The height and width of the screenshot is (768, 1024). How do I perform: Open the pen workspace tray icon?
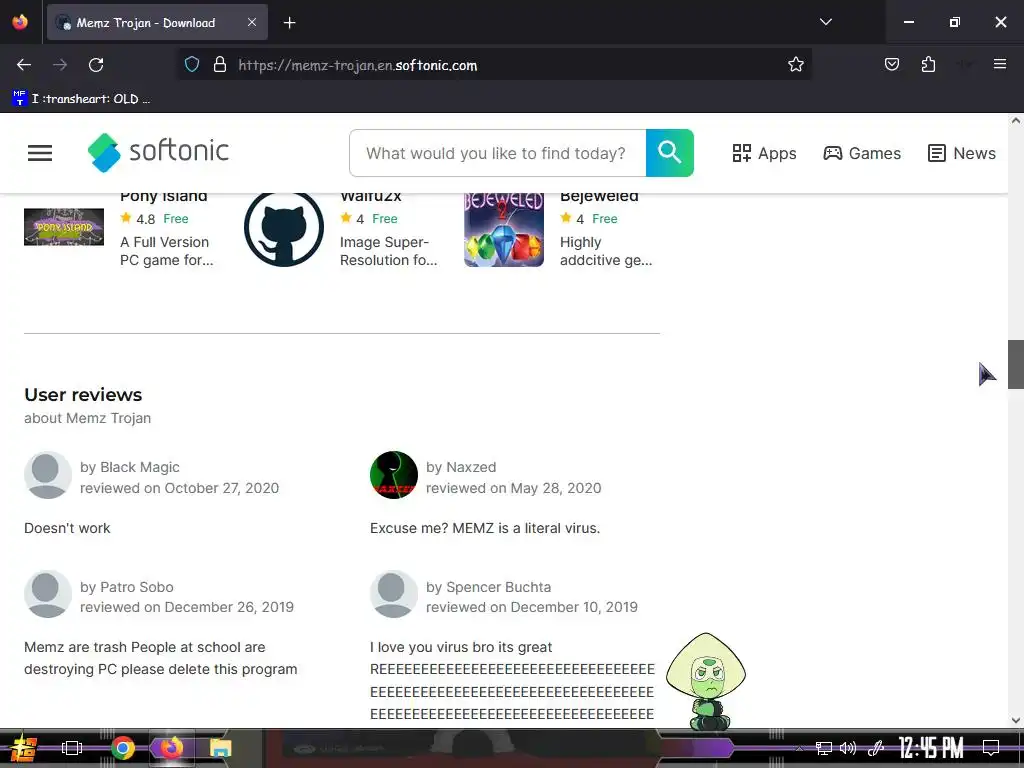pyautogui.click(x=875, y=748)
